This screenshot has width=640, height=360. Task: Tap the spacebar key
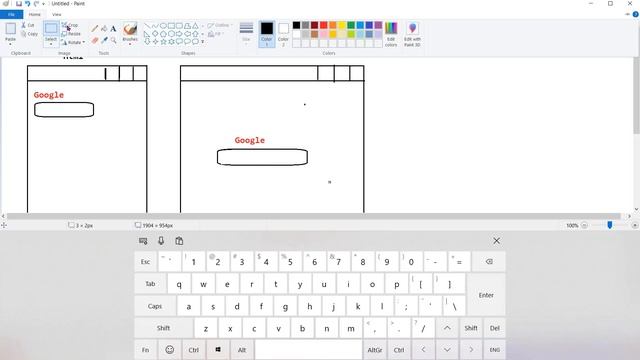308,350
